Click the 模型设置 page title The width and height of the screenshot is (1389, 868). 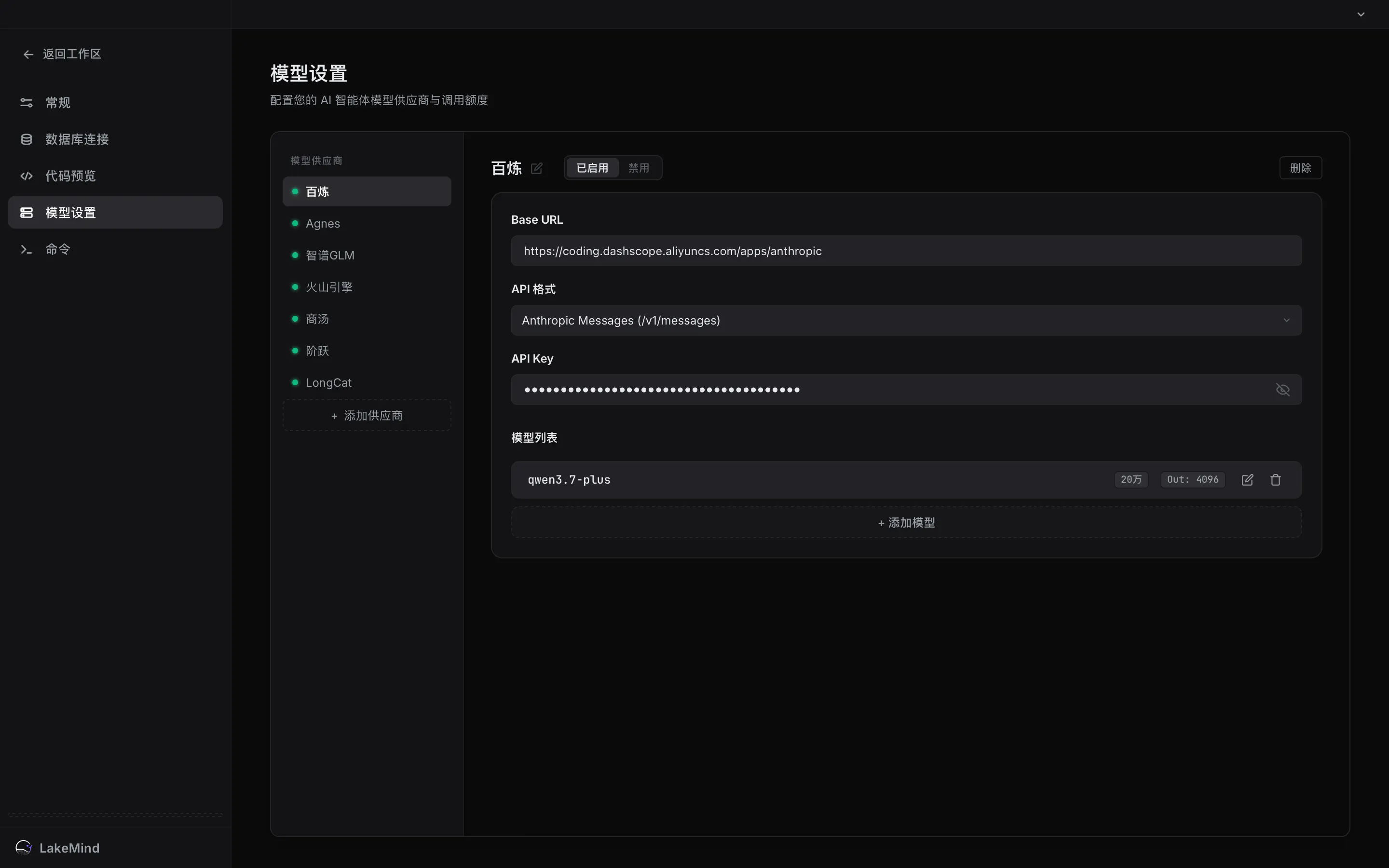309,73
